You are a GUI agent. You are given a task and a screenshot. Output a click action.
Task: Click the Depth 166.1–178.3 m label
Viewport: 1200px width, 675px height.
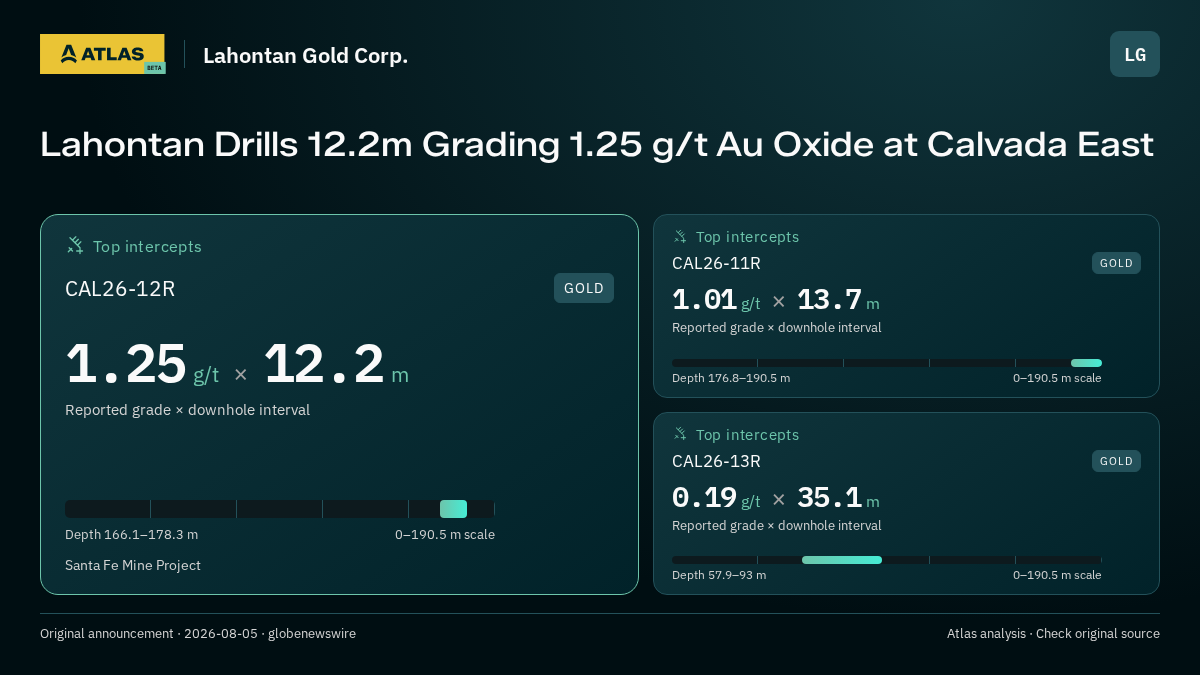coord(131,535)
